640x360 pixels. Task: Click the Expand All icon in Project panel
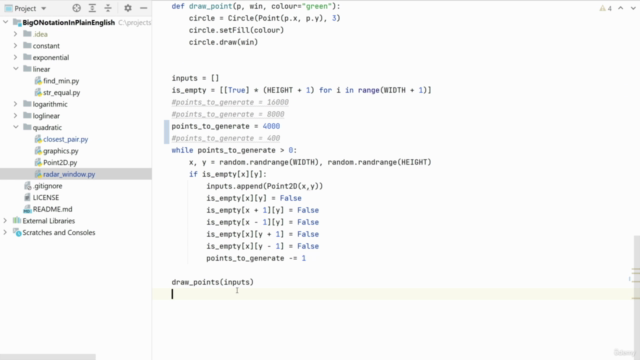pos(92,8)
